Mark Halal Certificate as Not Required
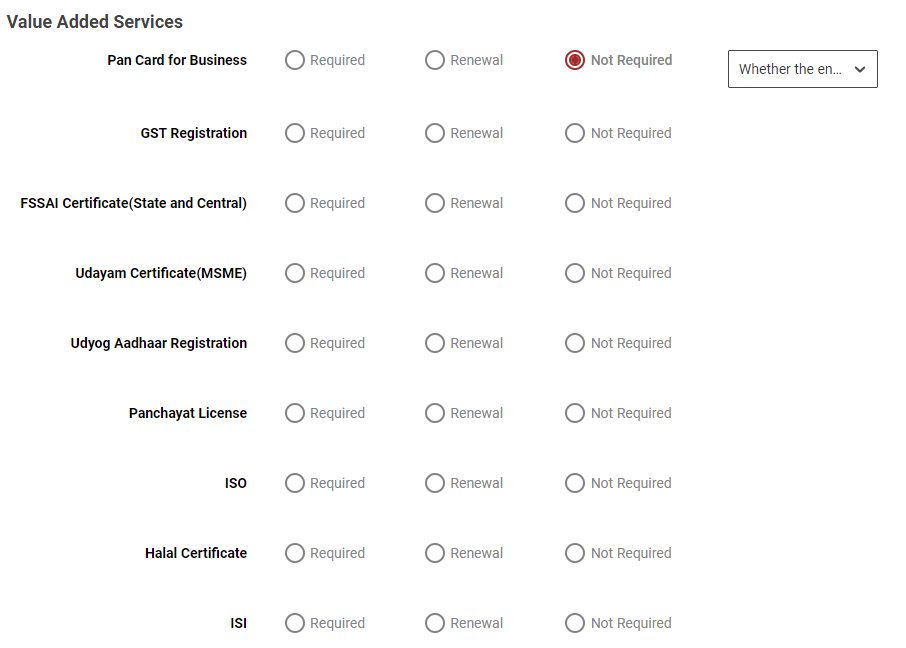Screen dimensions: 906x648 click(575, 553)
